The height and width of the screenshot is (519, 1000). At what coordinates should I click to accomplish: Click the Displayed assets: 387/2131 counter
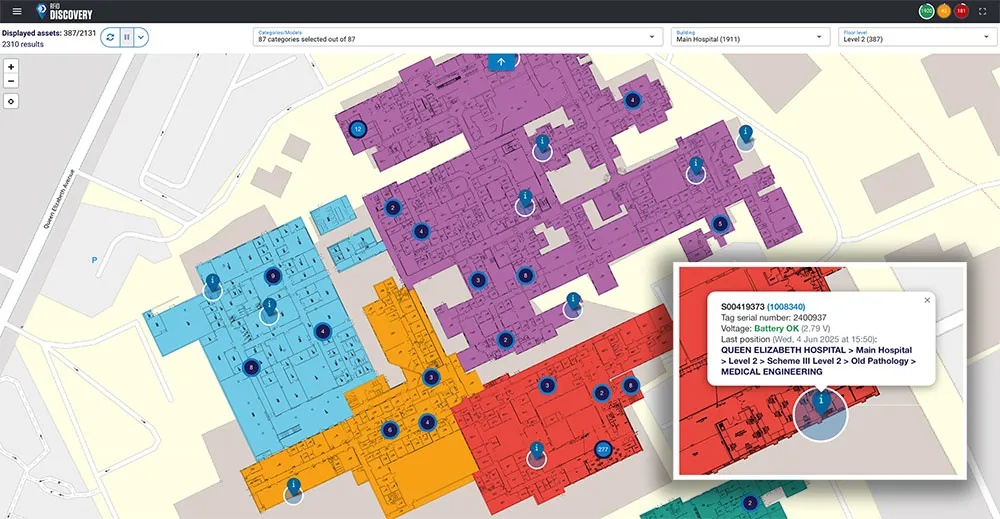(x=48, y=33)
